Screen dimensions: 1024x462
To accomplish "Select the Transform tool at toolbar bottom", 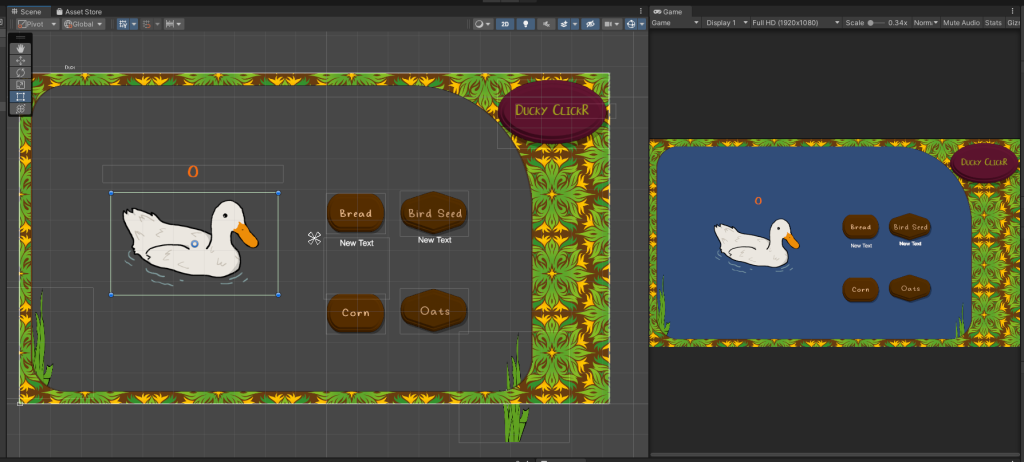I will (21, 109).
